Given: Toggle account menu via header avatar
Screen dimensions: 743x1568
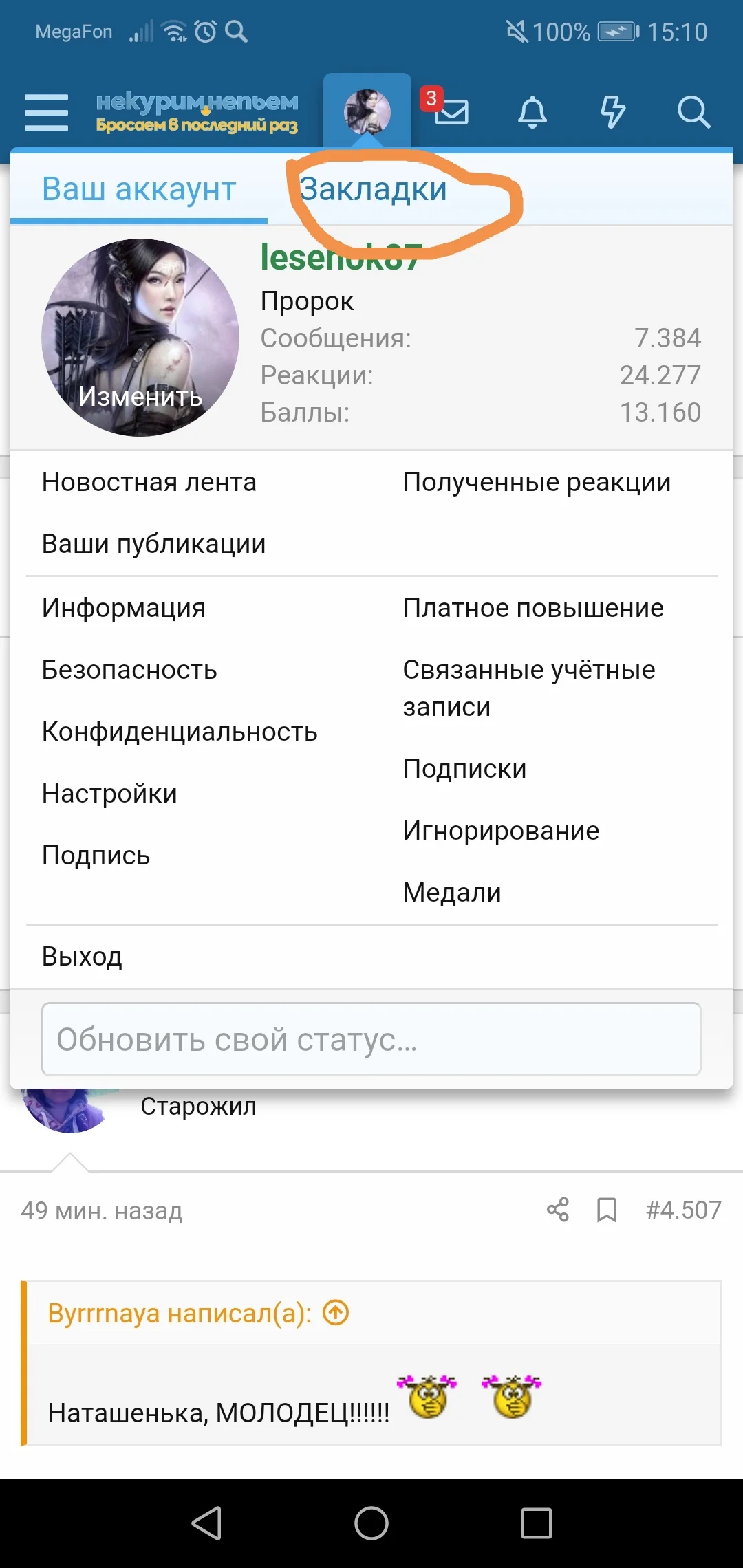Looking at the screenshot, I should tap(367, 111).
